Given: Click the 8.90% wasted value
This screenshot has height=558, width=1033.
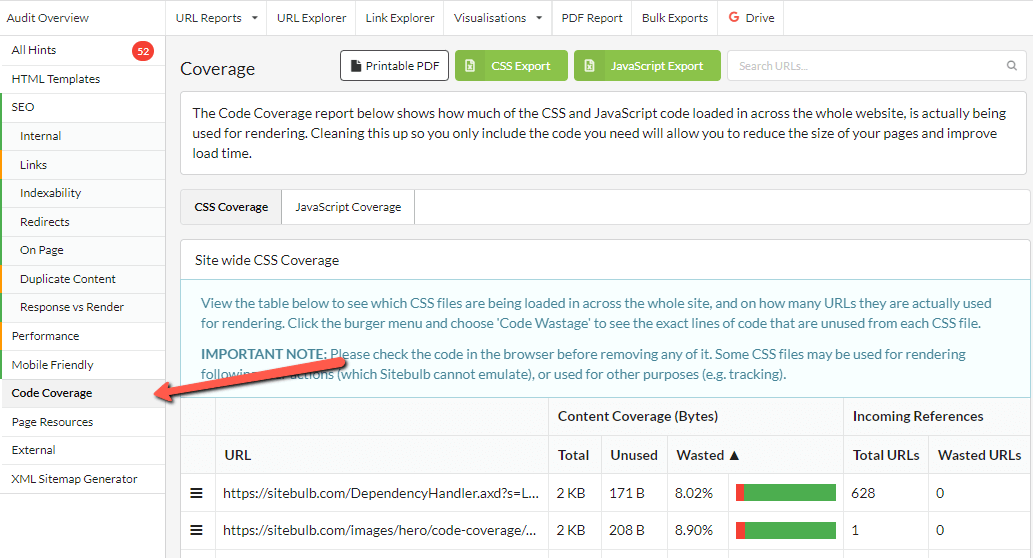Looking at the screenshot, I should click(694, 530).
